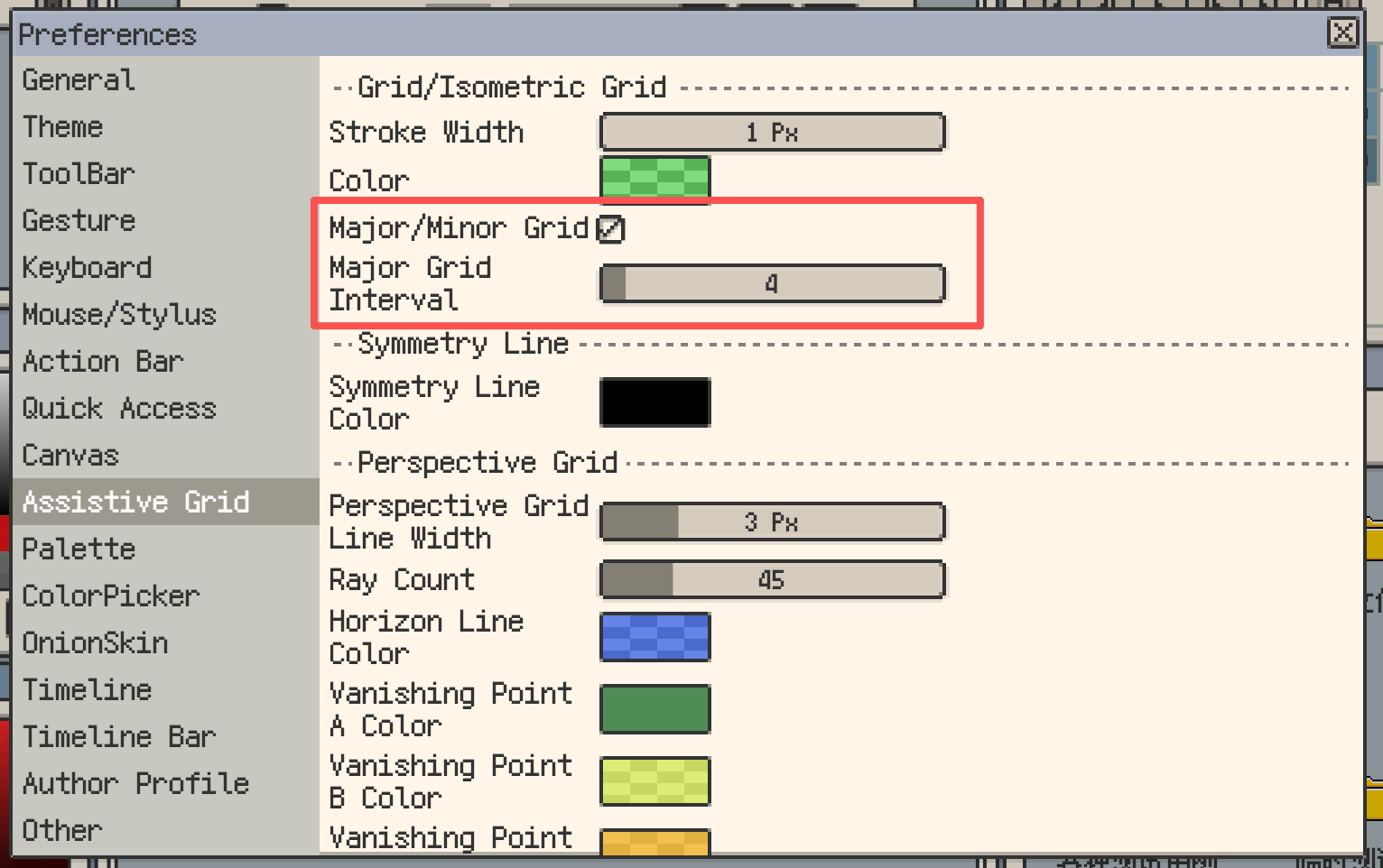Screen dimensions: 1383x868
Task: Adjust the Stroke Width slider
Action: 772,132
